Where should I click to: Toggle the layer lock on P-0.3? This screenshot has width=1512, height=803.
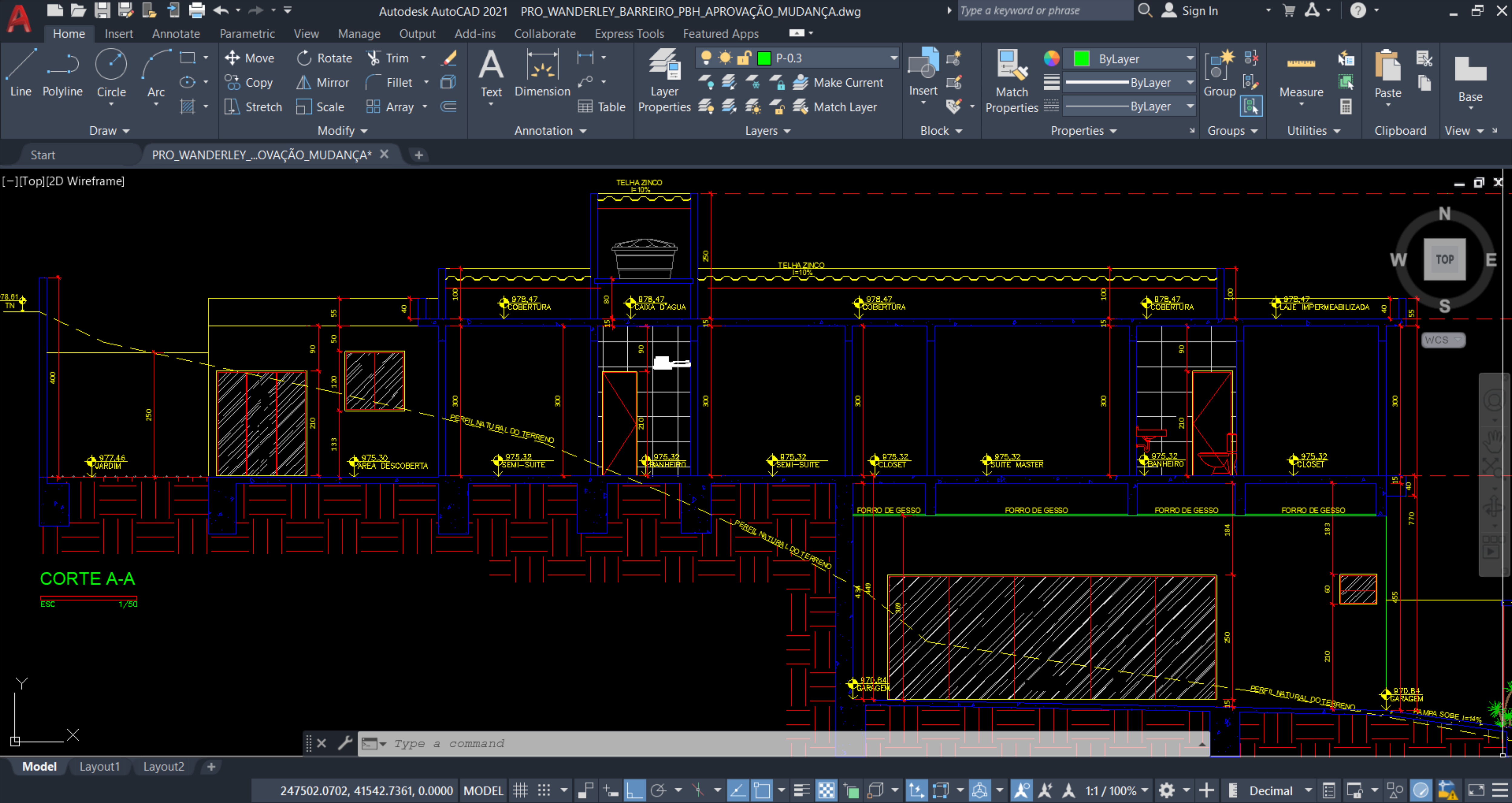point(744,57)
